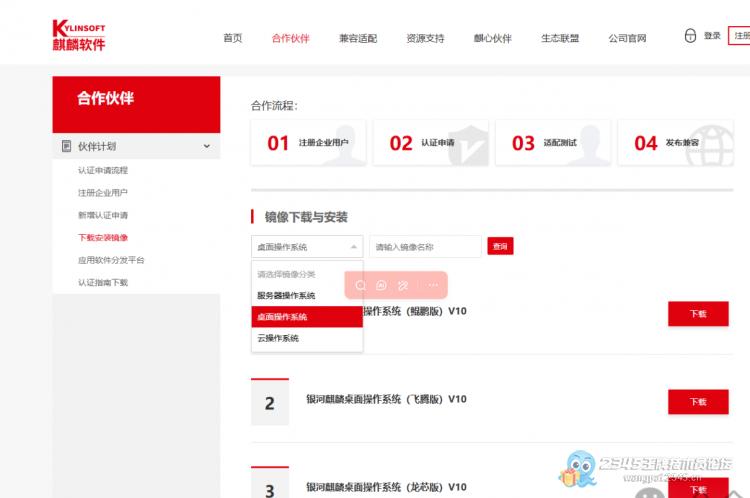
Task: Select step 02 认证申请 card
Action: 431,143
